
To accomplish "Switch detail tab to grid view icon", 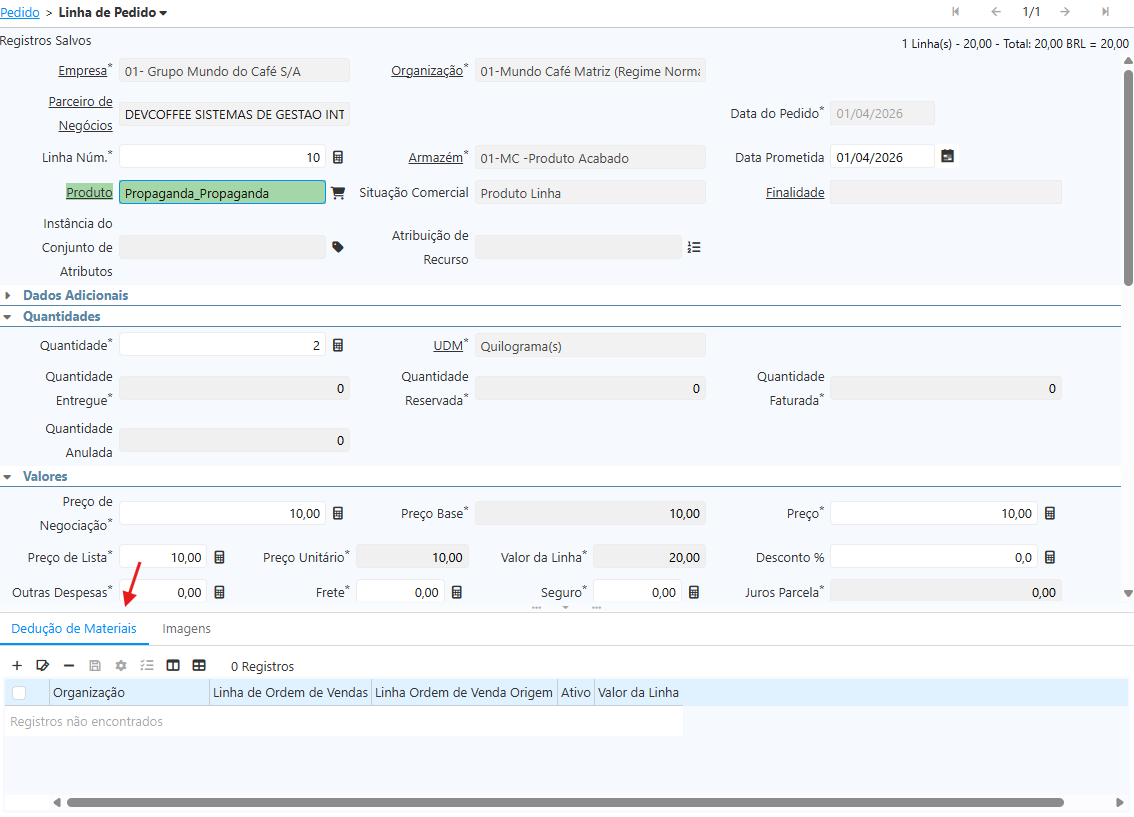I will [x=199, y=665].
